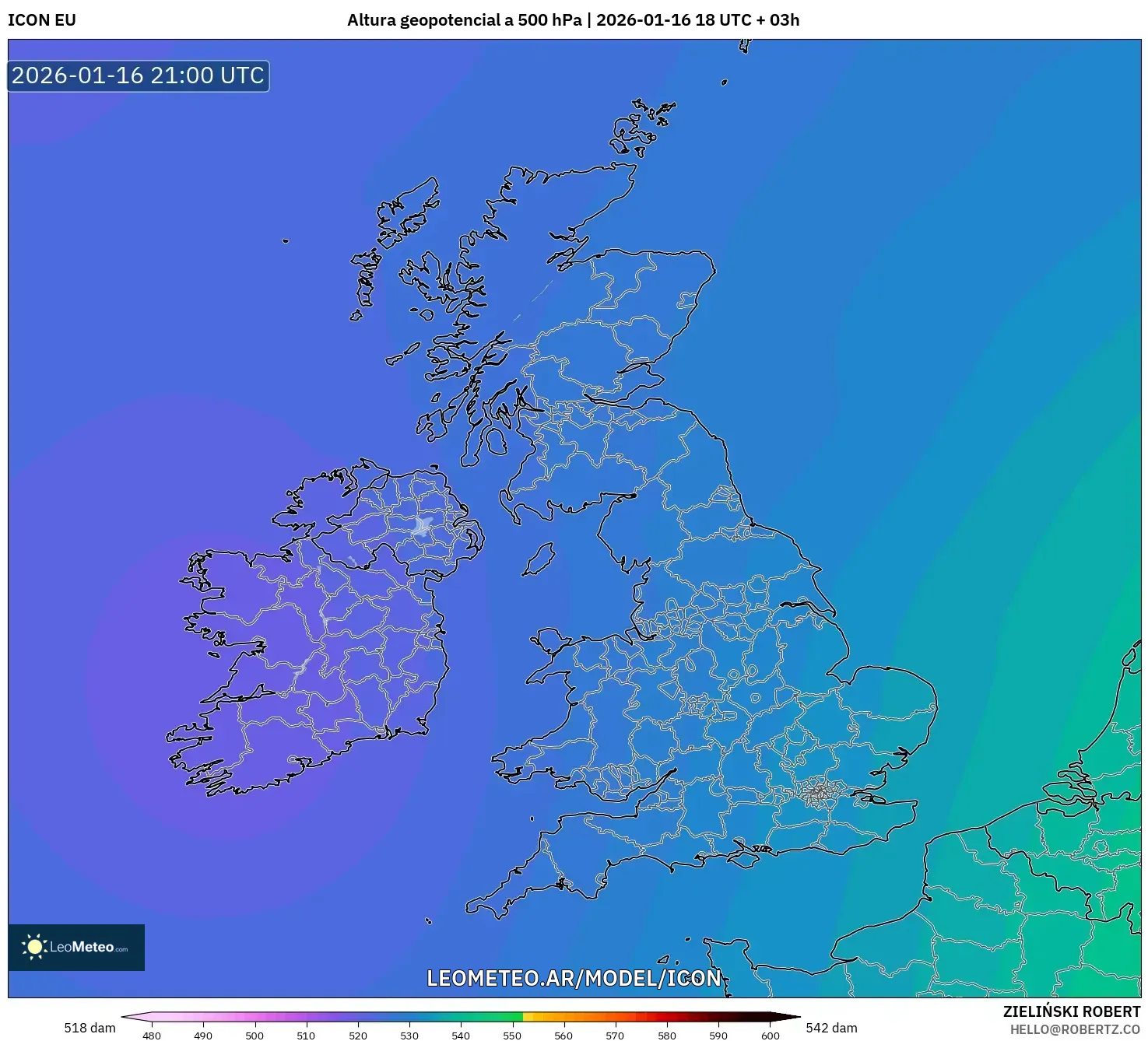Click the 550 tick label on the colorbar

coord(511,1036)
